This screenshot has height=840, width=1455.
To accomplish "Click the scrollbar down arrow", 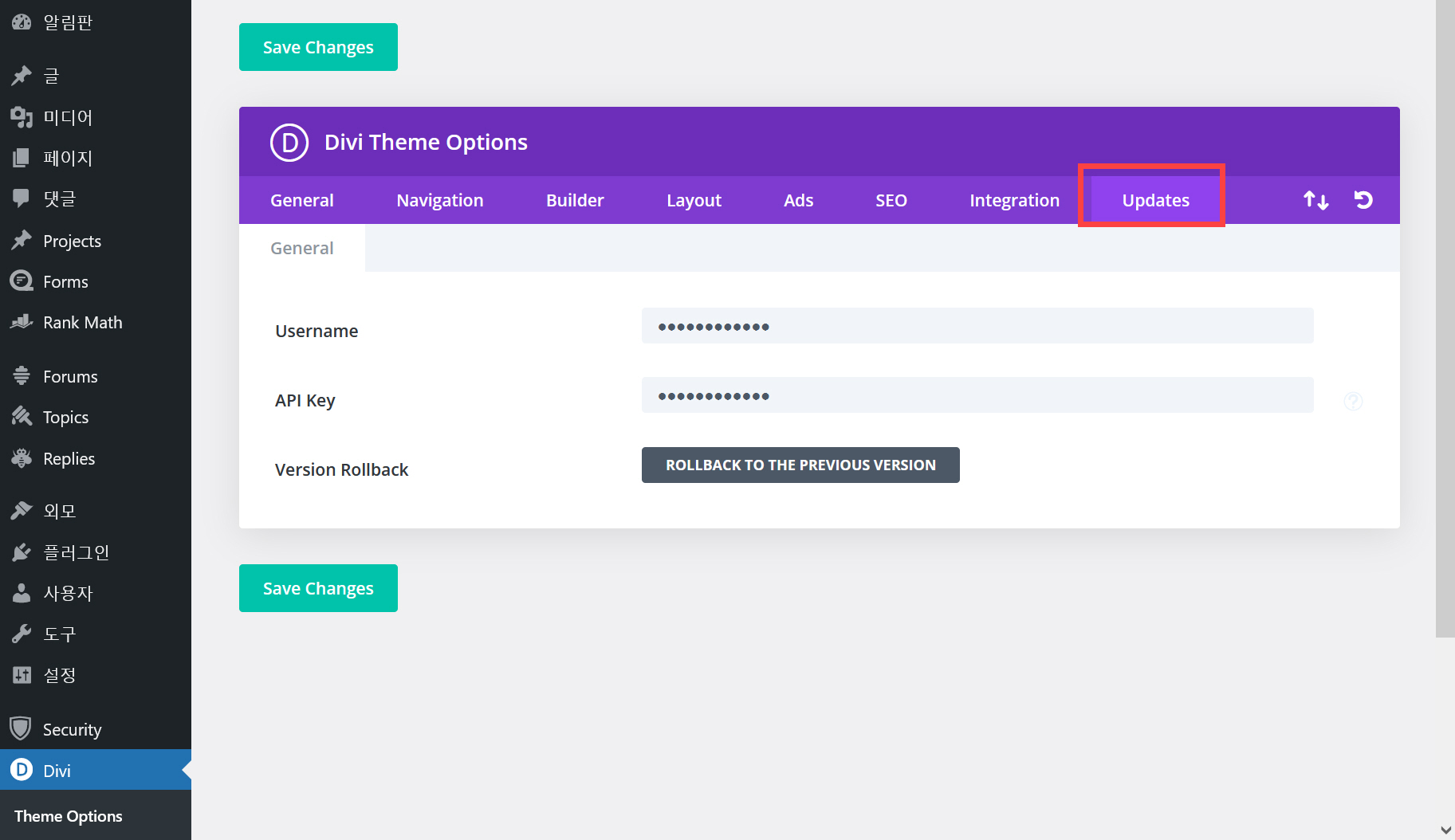I will click(1445, 830).
